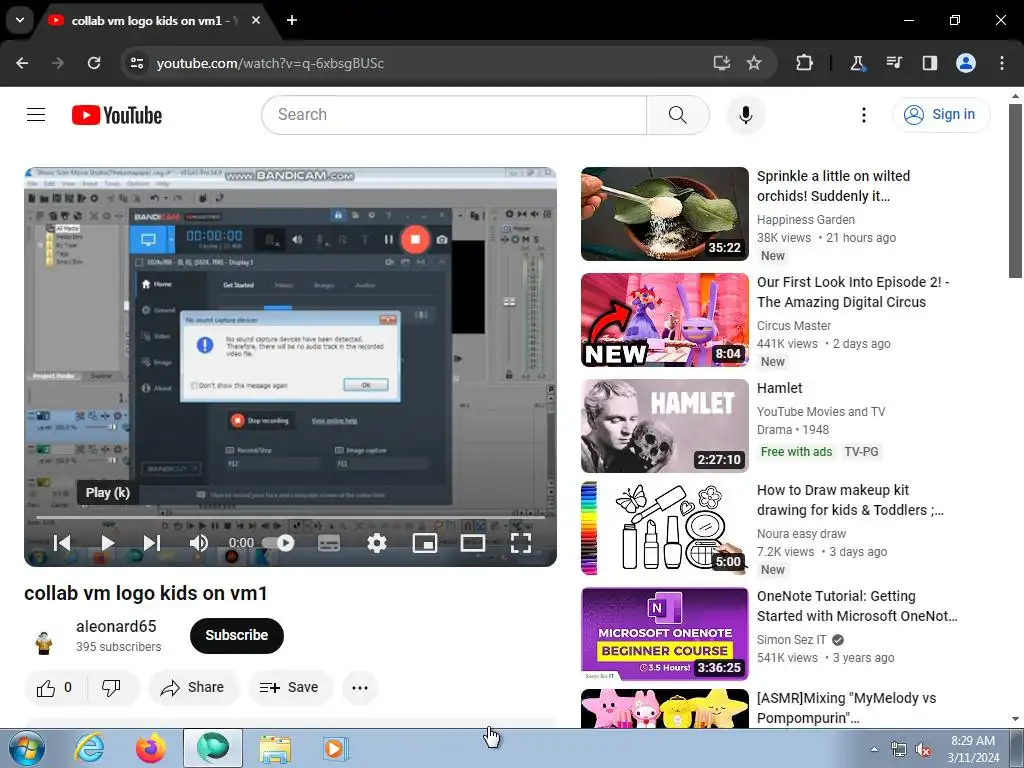
Task: Click muted volume tray icon
Action: click(923, 750)
